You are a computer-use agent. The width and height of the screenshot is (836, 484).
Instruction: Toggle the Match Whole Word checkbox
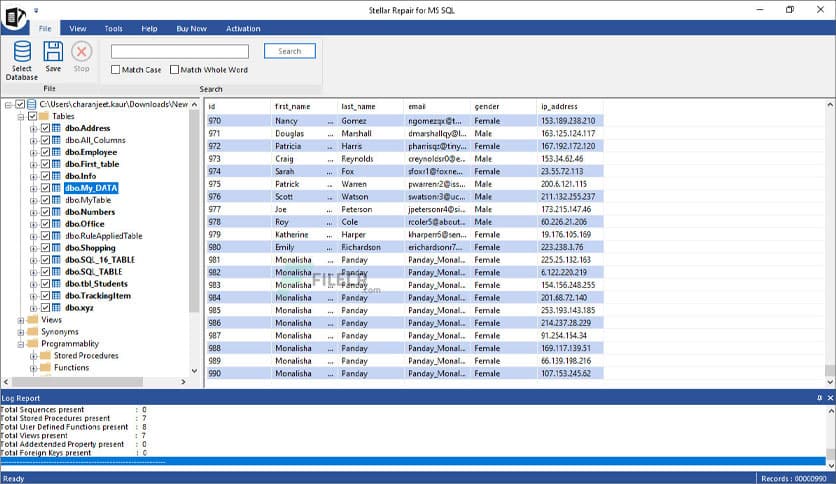tap(174, 69)
